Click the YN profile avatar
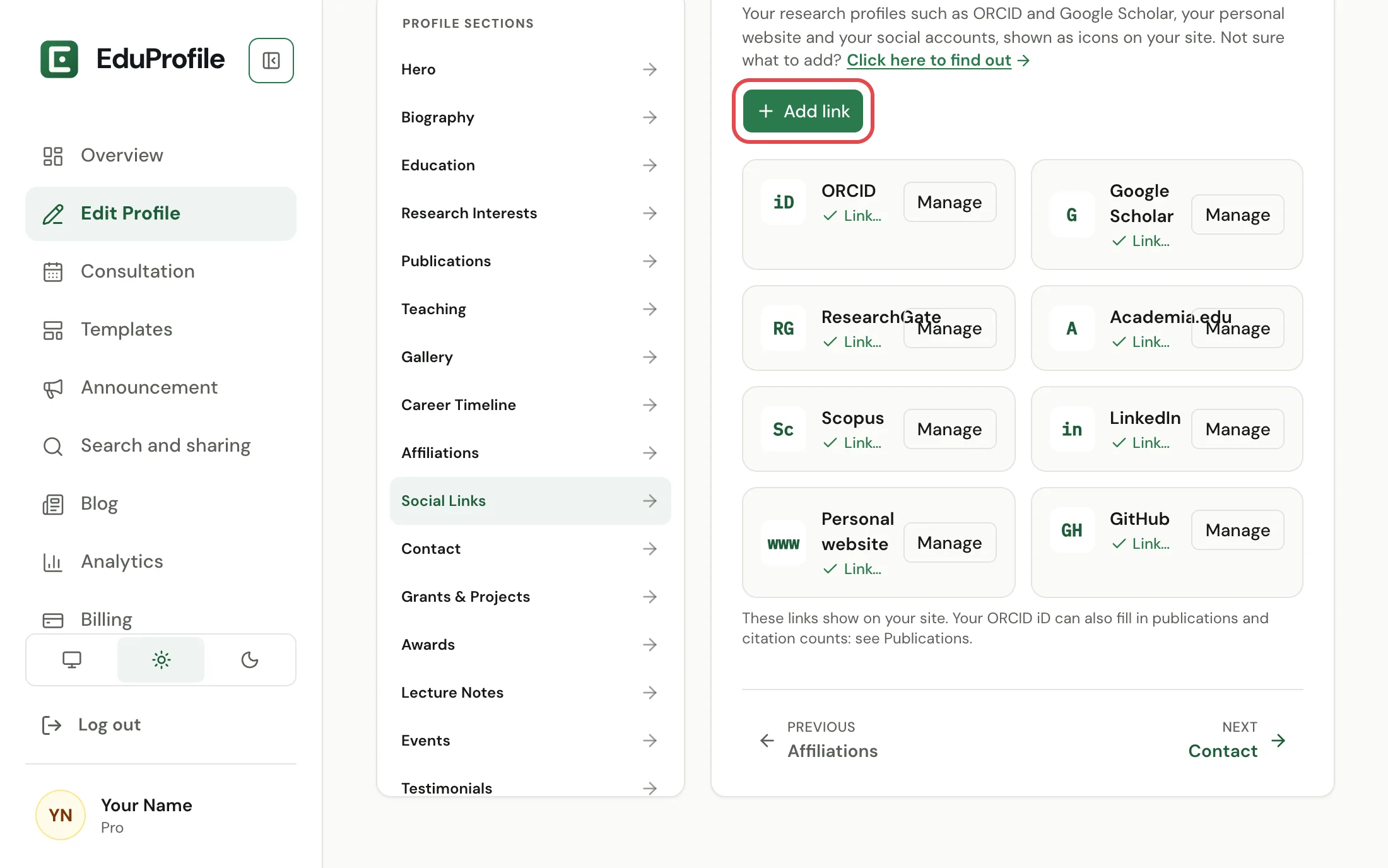 click(x=61, y=815)
